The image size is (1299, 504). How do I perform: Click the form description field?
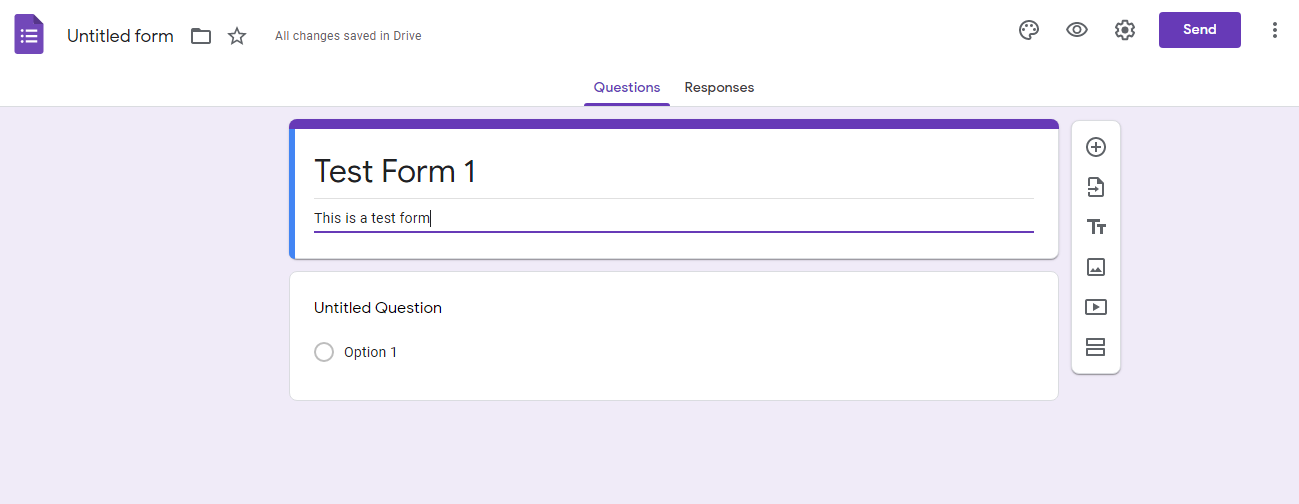[672, 218]
